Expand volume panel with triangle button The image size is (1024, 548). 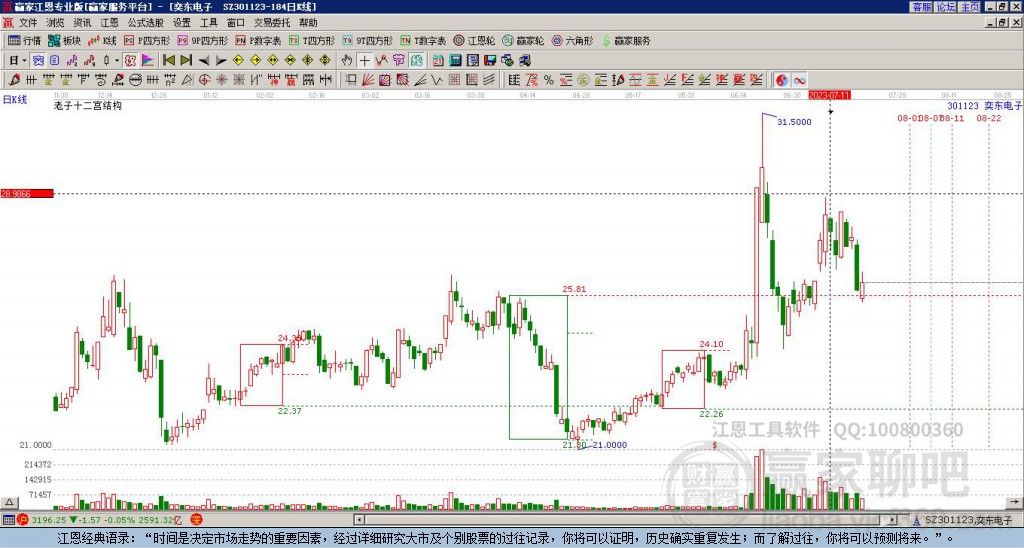(8, 502)
